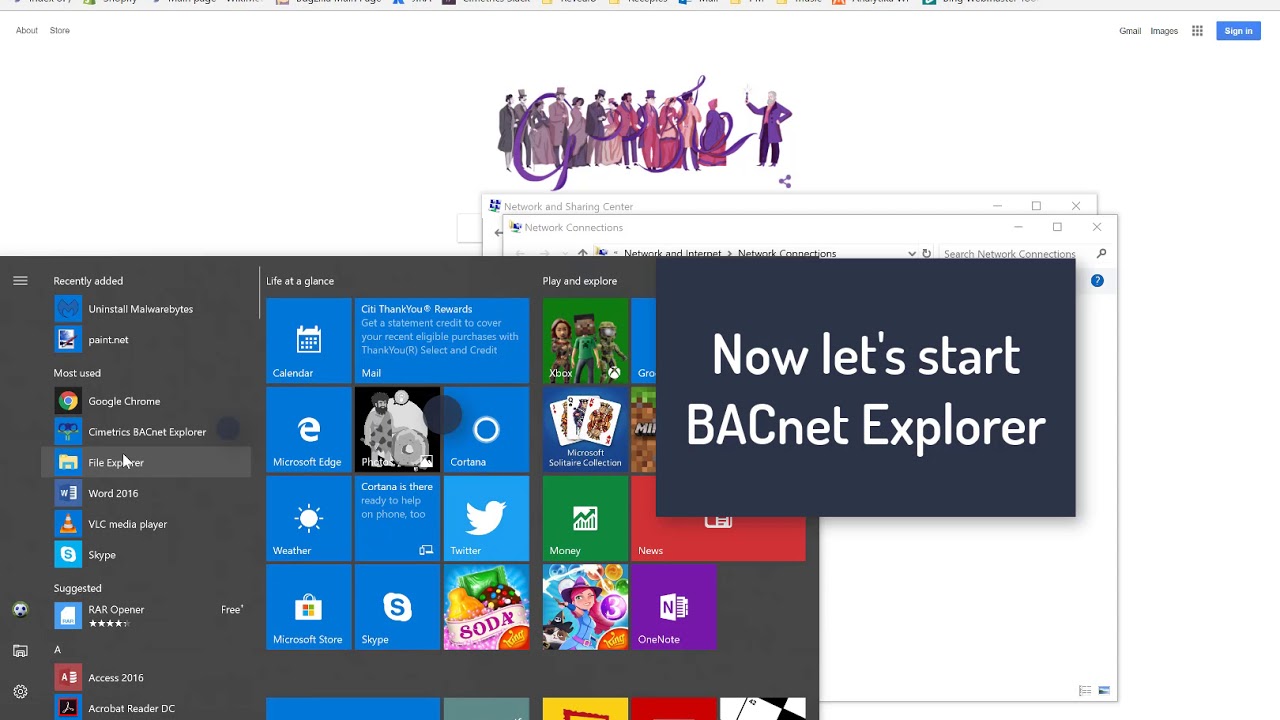
Task: Click the Google Sign in button
Action: pos(1238,31)
